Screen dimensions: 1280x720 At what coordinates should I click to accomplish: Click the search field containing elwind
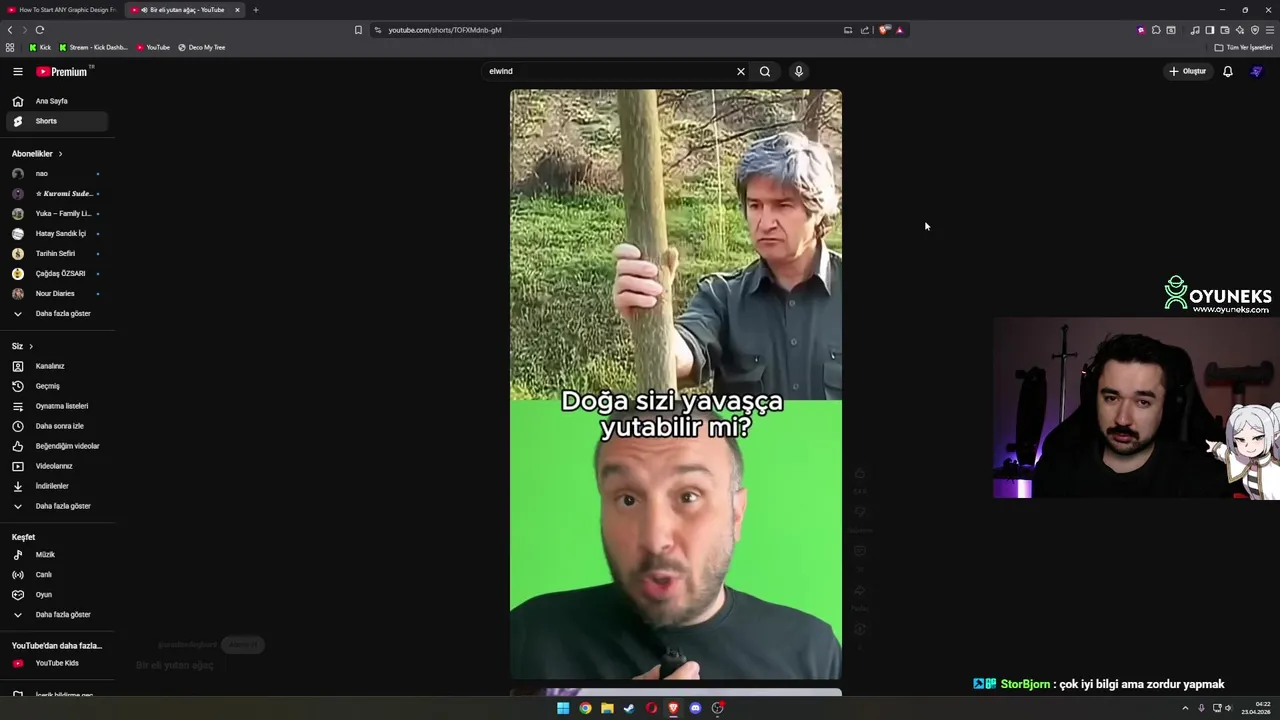tap(608, 71)
